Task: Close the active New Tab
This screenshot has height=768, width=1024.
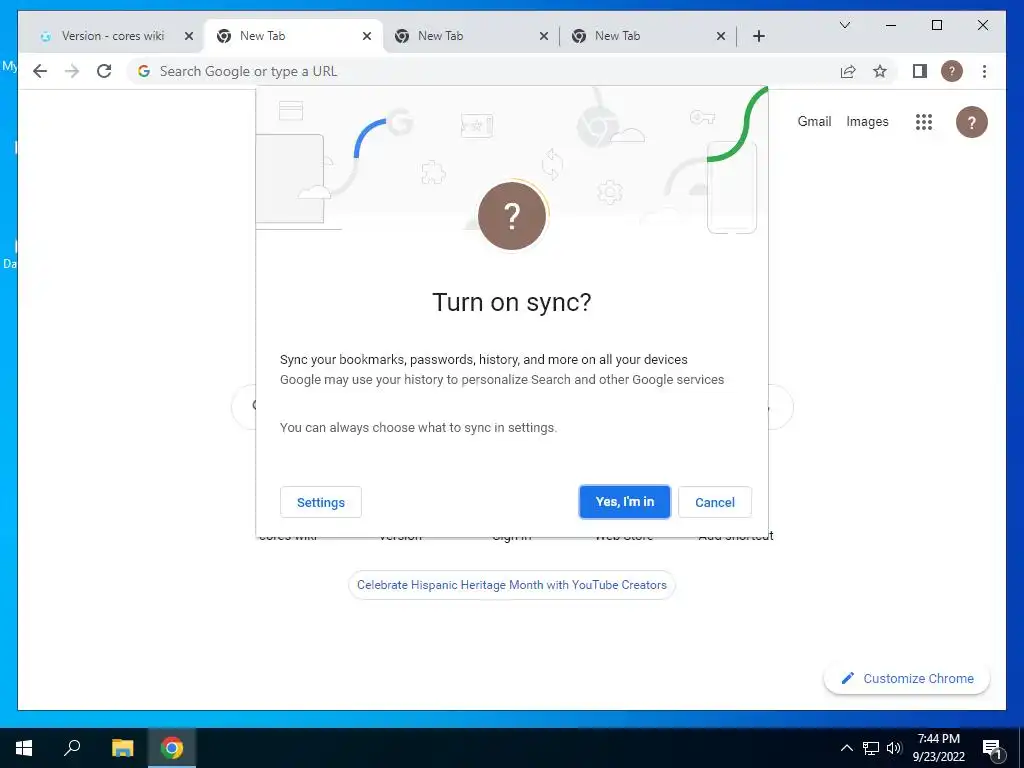Action: click(367, 36)
